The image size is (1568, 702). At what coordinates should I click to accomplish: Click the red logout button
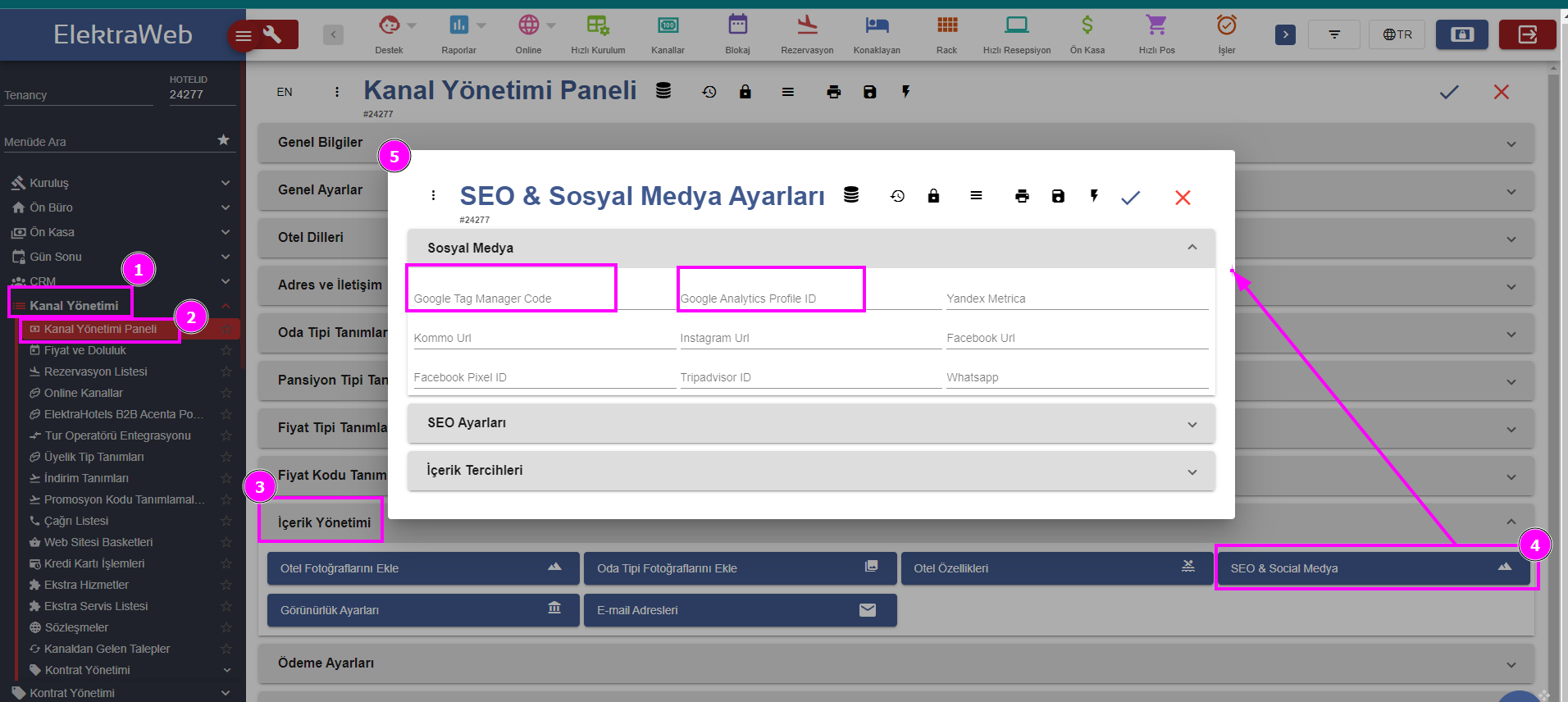(1528, 34)
